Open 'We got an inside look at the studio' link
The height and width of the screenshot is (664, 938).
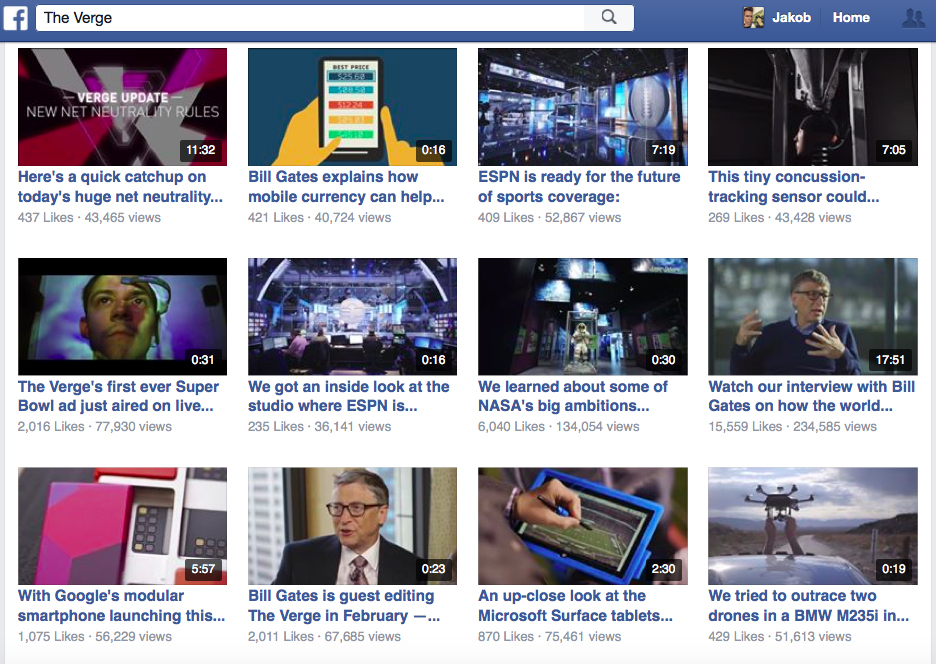point(349,396)
